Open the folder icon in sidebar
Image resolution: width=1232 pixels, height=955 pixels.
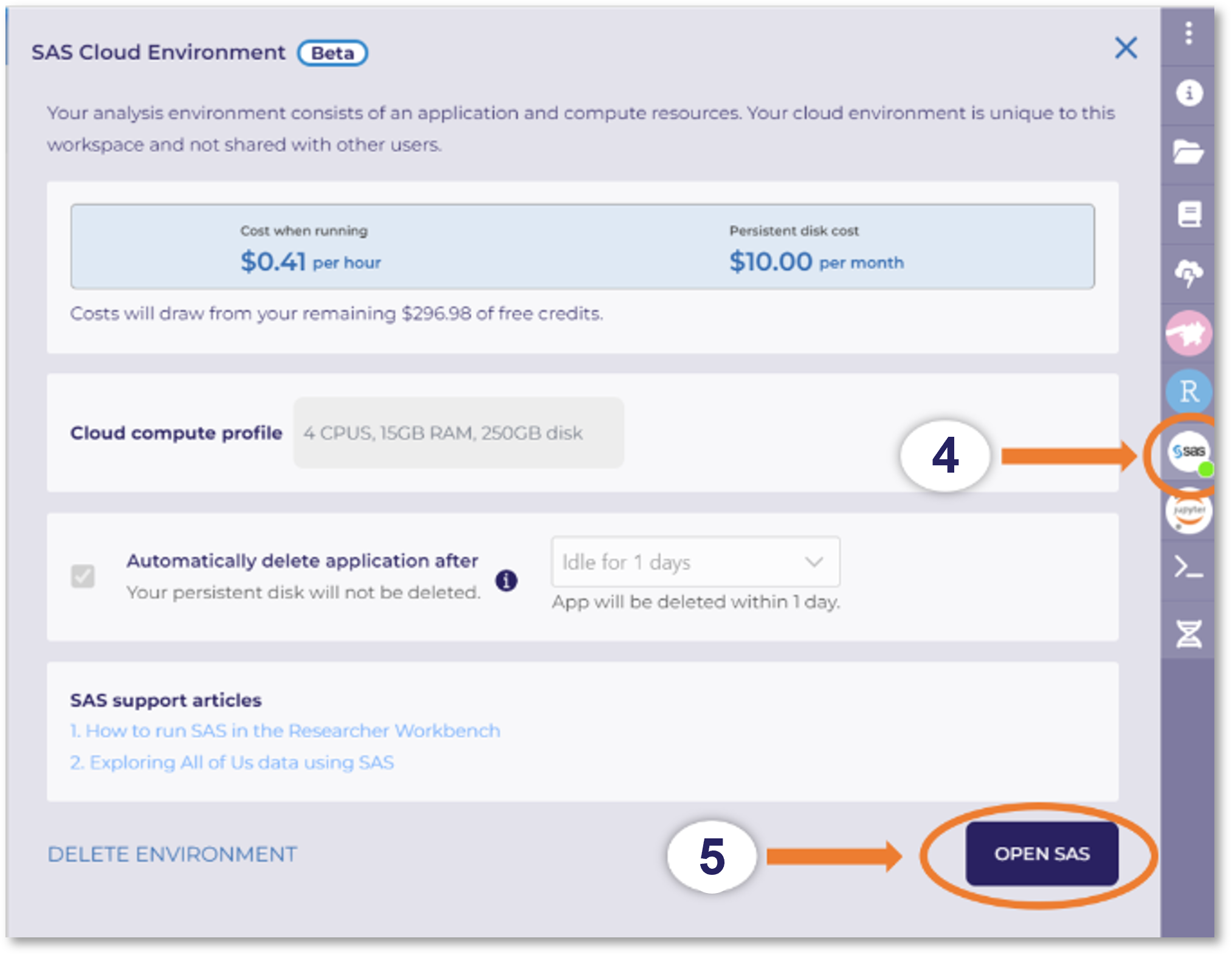pos(1188,152)
